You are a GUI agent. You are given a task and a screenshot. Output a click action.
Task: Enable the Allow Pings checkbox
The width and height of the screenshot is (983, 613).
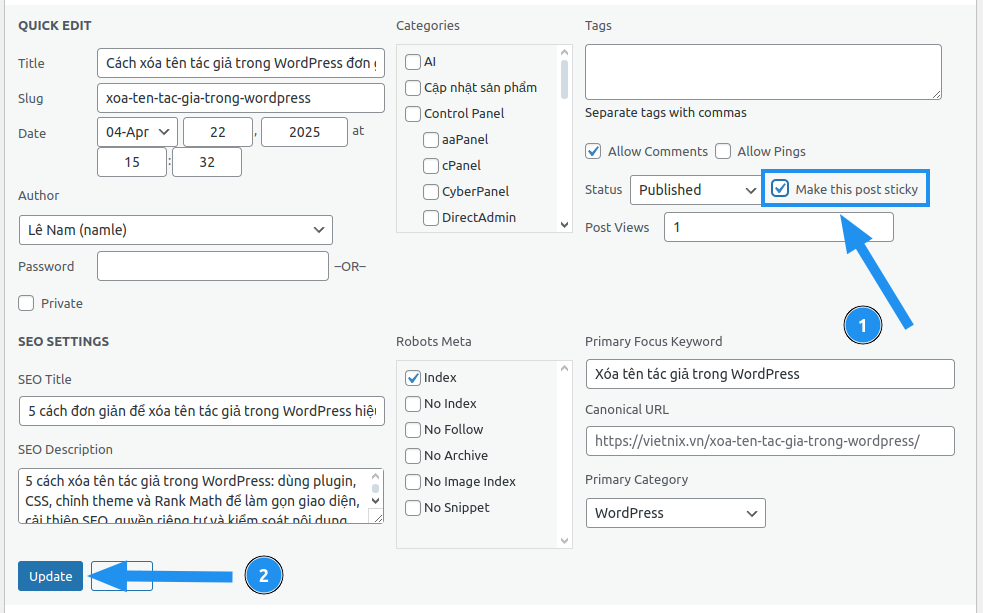click(x=723, y=151)
